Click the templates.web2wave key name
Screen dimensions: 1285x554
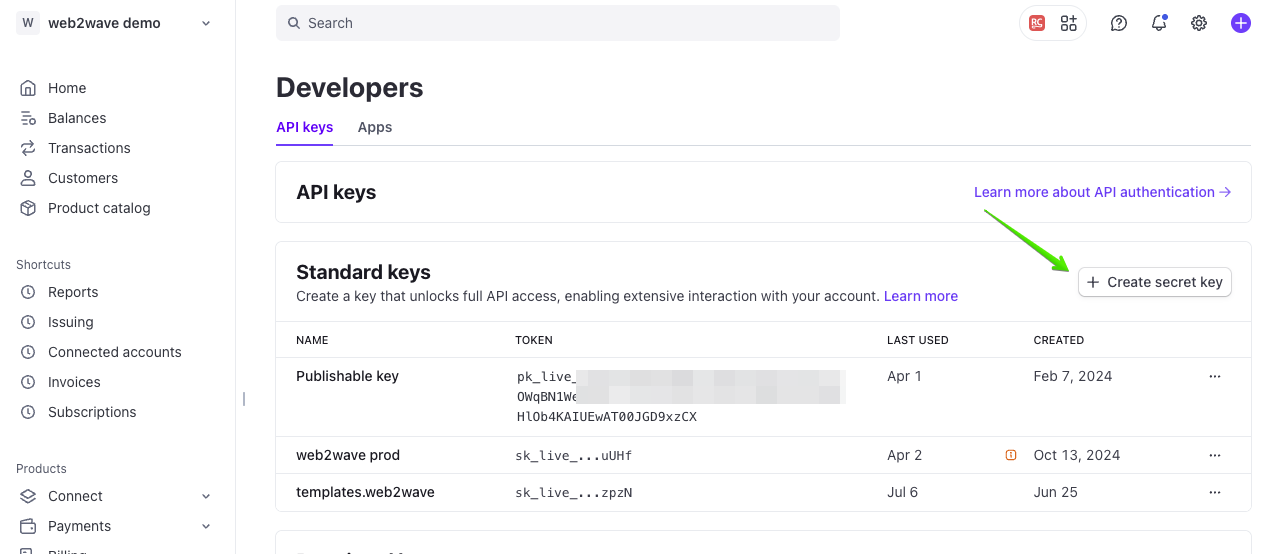coord(365,492)
